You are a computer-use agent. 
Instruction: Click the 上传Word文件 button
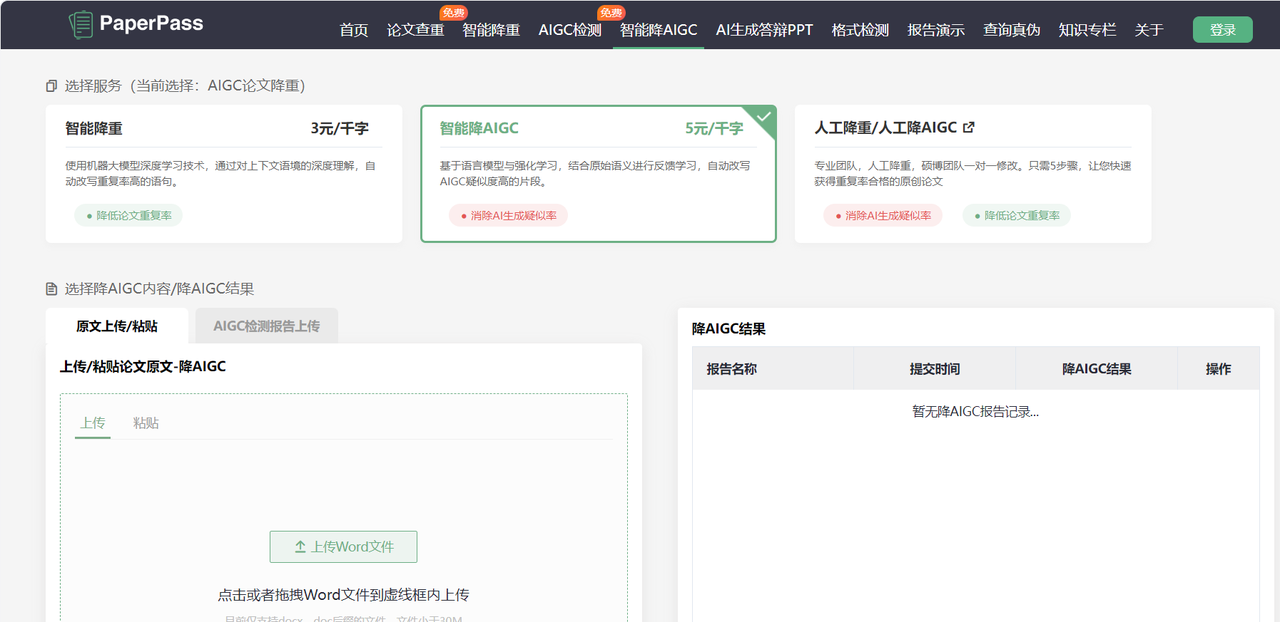tap(343, 547)
